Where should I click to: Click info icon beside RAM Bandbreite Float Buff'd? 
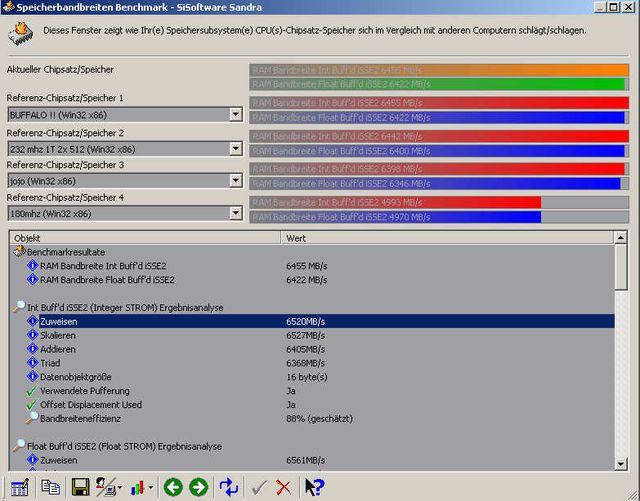[x=32, y=279]
